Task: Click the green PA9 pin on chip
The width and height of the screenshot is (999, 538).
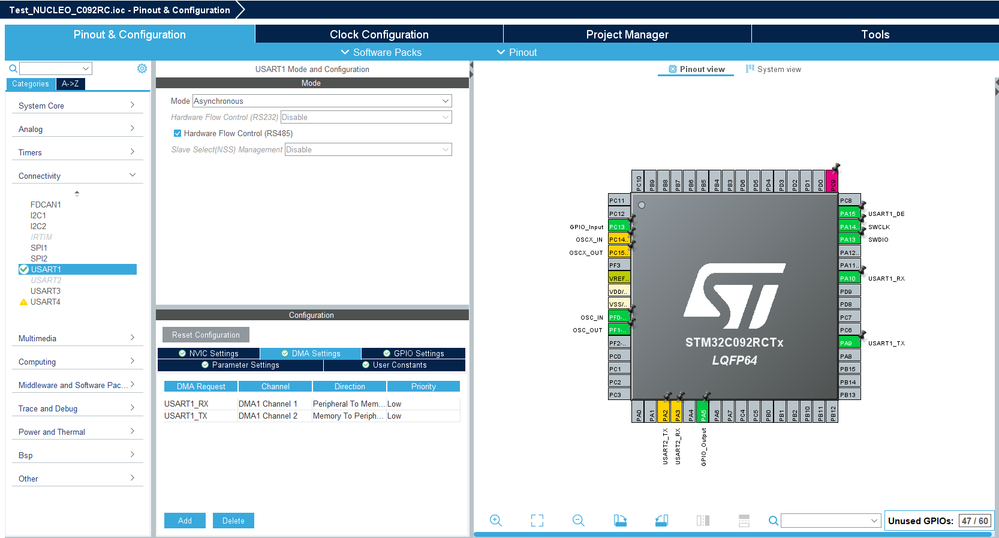Action: point(848,343)
